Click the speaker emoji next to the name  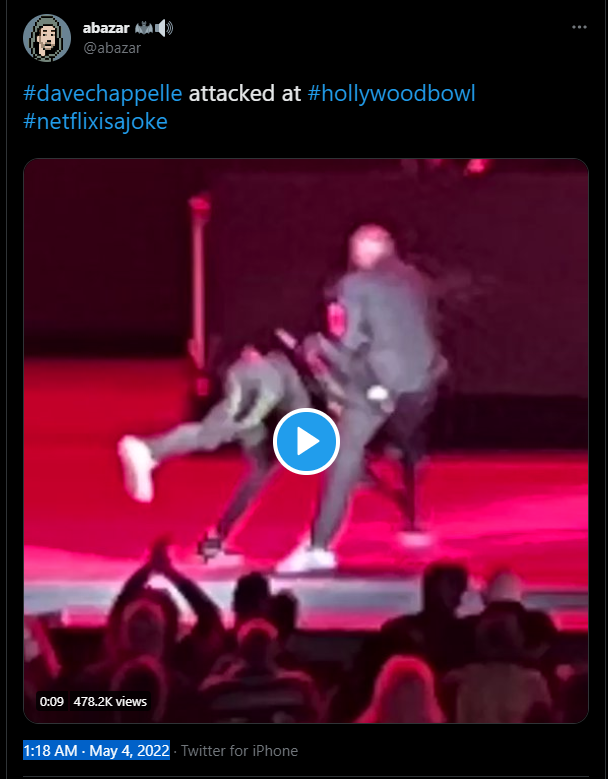164,28
